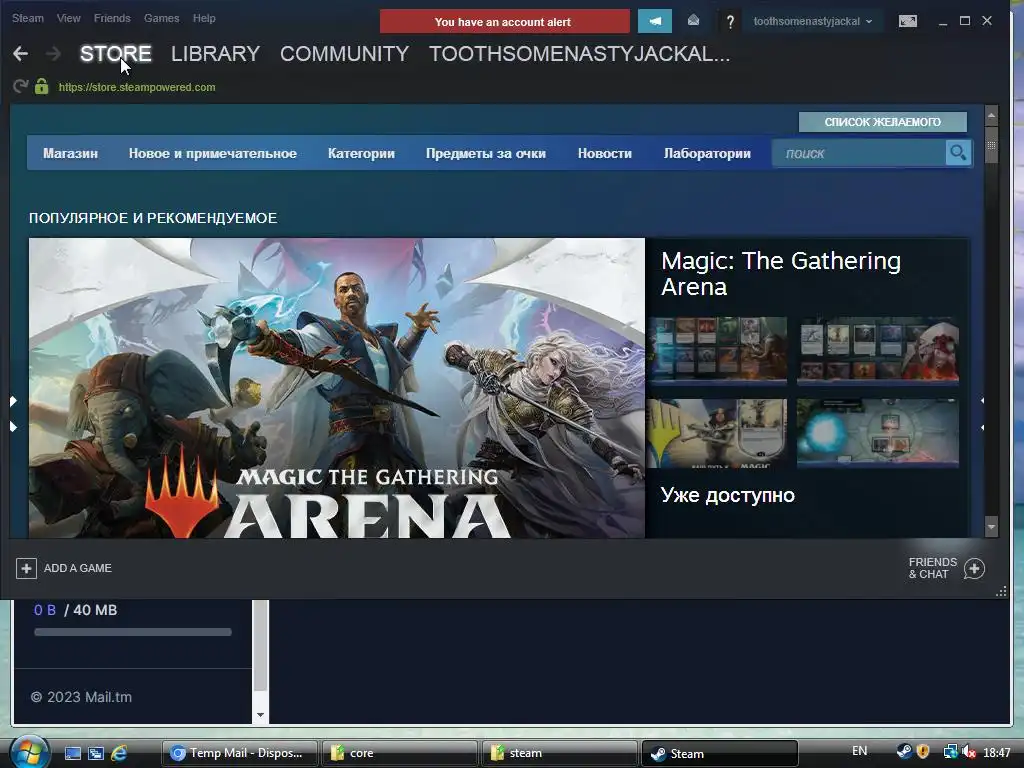Click the store URL address
This screenshot has width=1024, height=768.
(136, 87)
